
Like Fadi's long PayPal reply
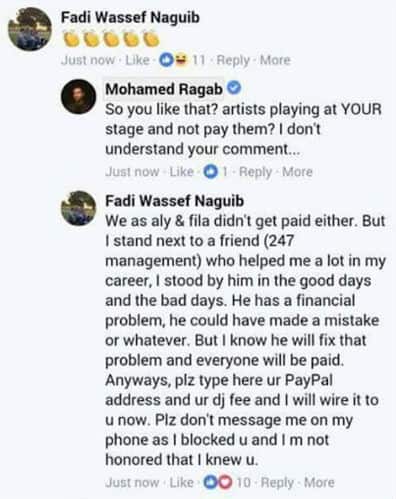tap(182, 482)
